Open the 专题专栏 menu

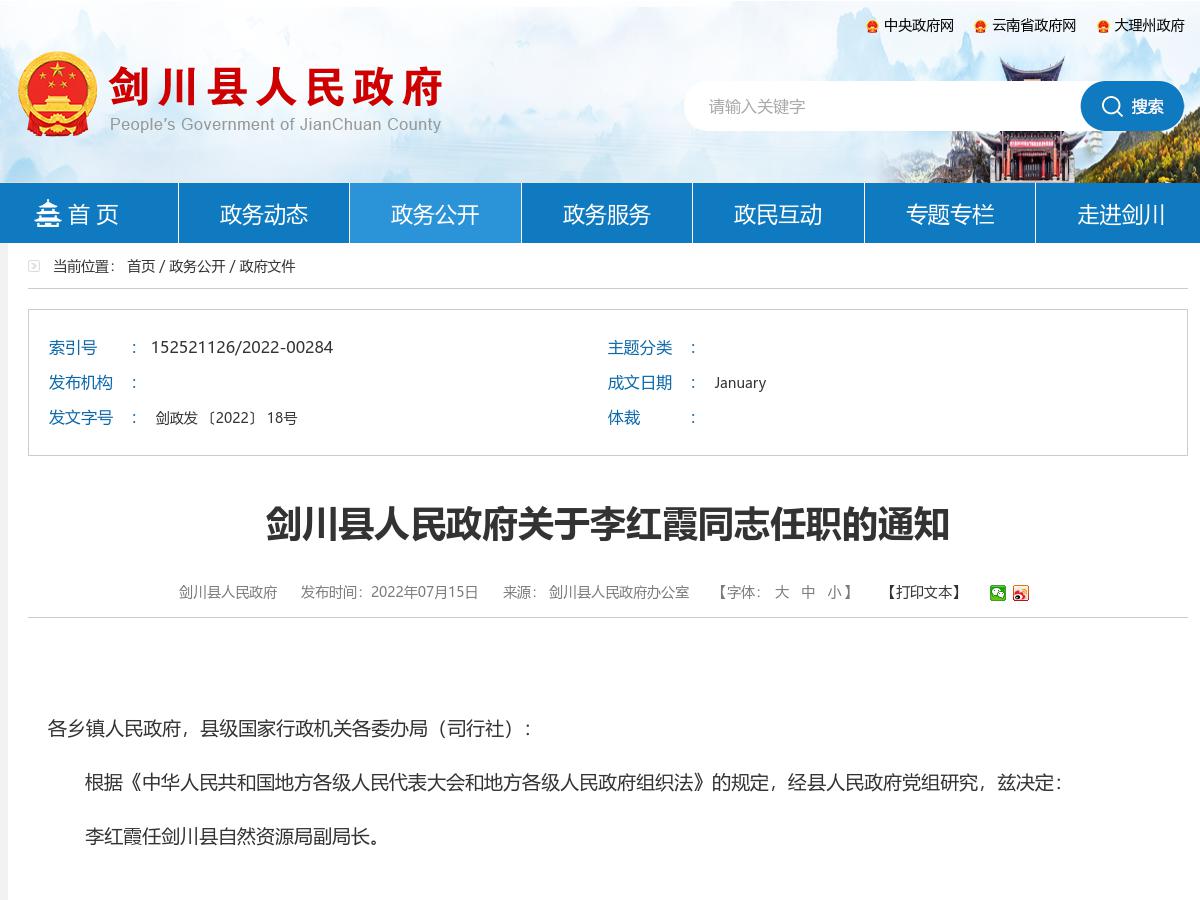[x=949, y=213]
